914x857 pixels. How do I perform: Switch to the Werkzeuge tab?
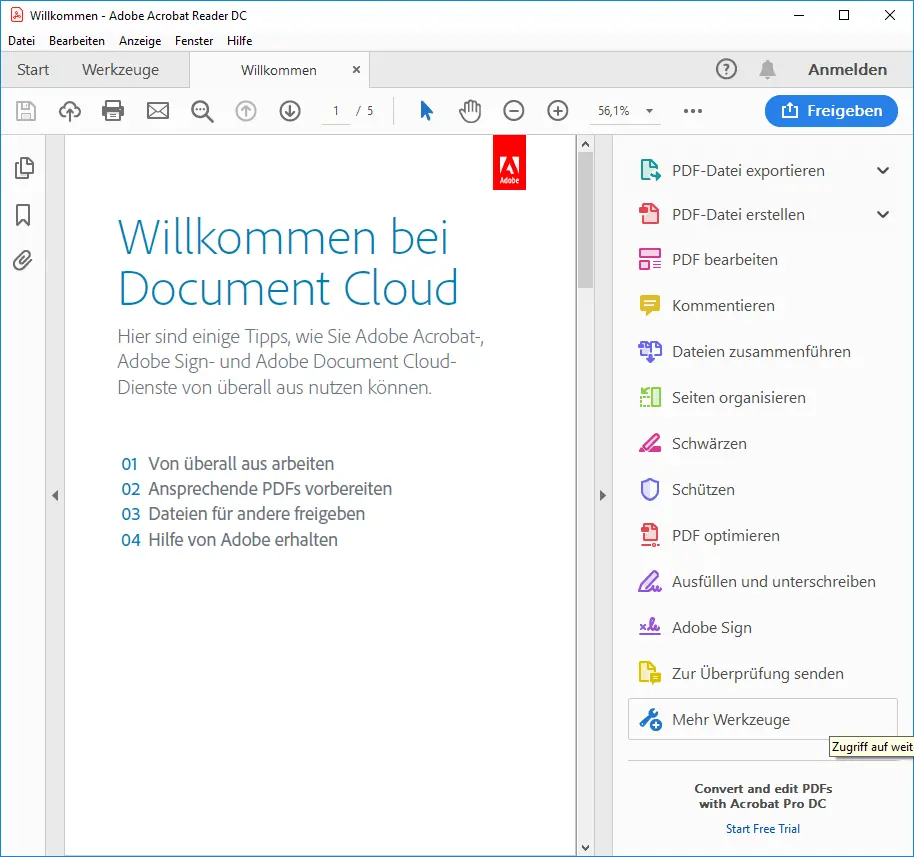[x=121, y=70]
